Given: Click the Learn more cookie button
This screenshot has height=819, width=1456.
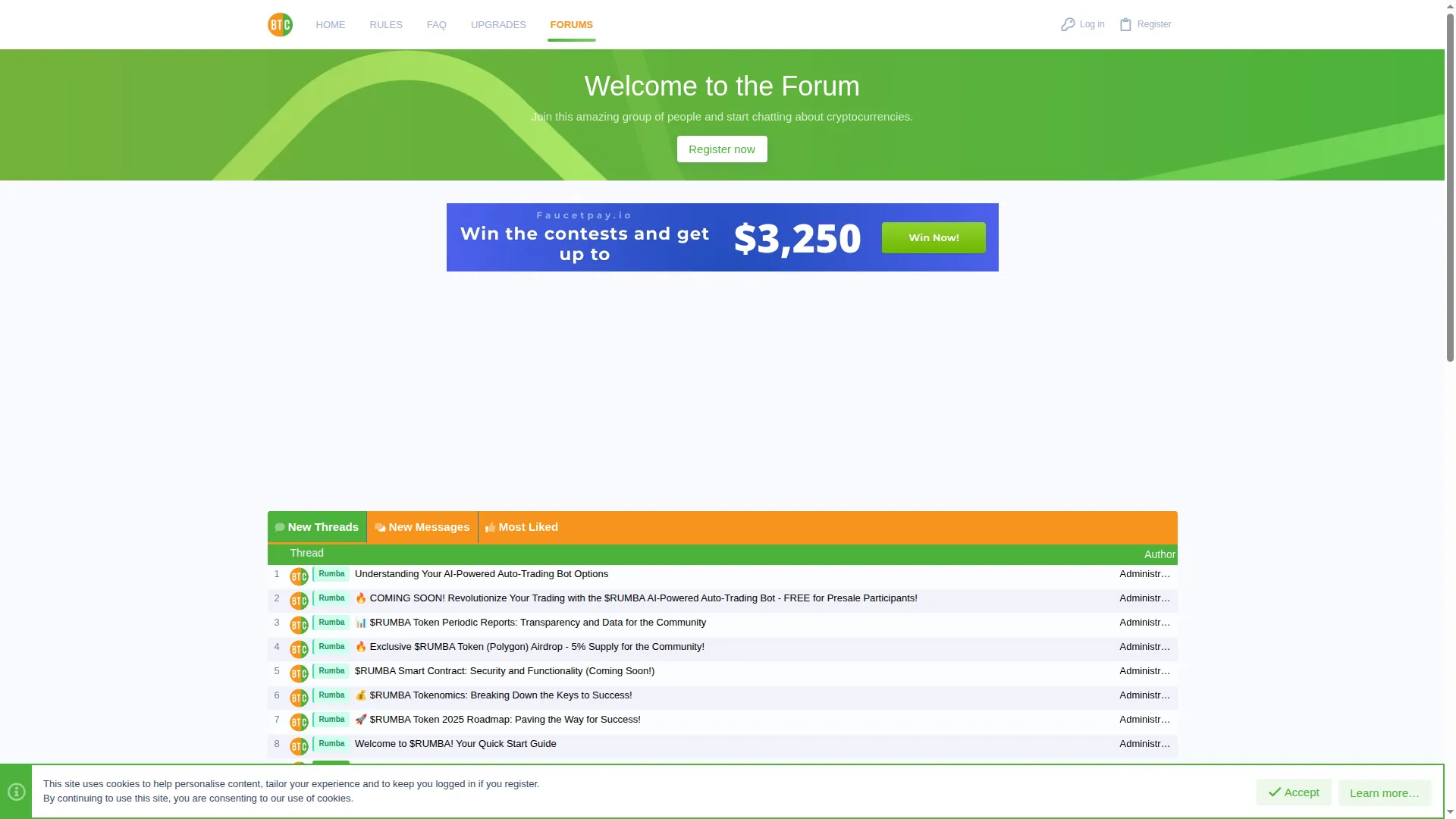Looking at the screenshot, I should pos(1385,793).
